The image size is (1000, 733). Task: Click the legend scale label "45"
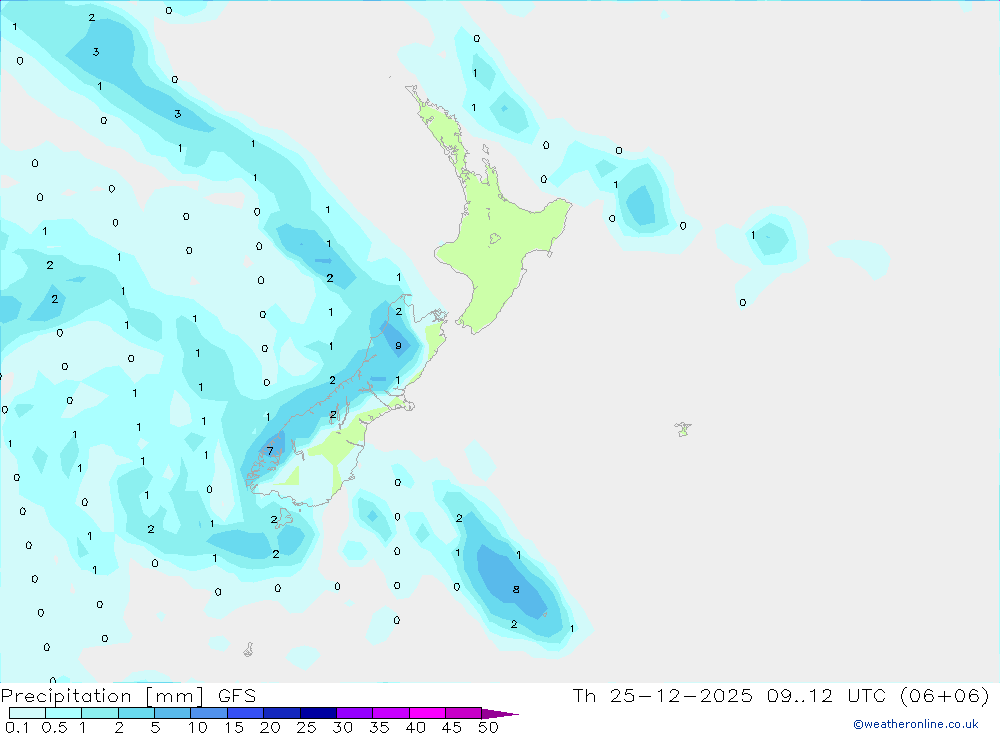[x=452, y=727]
